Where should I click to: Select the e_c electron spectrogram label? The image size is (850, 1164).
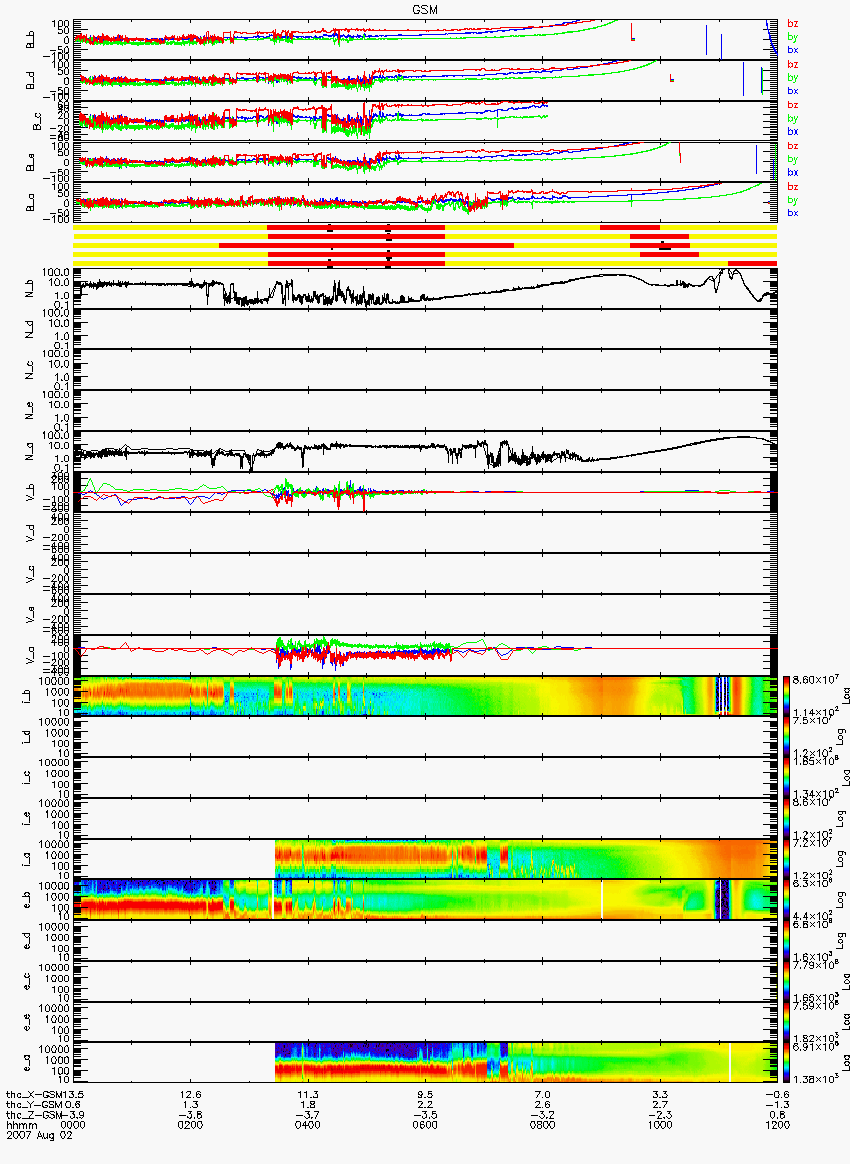26,981
